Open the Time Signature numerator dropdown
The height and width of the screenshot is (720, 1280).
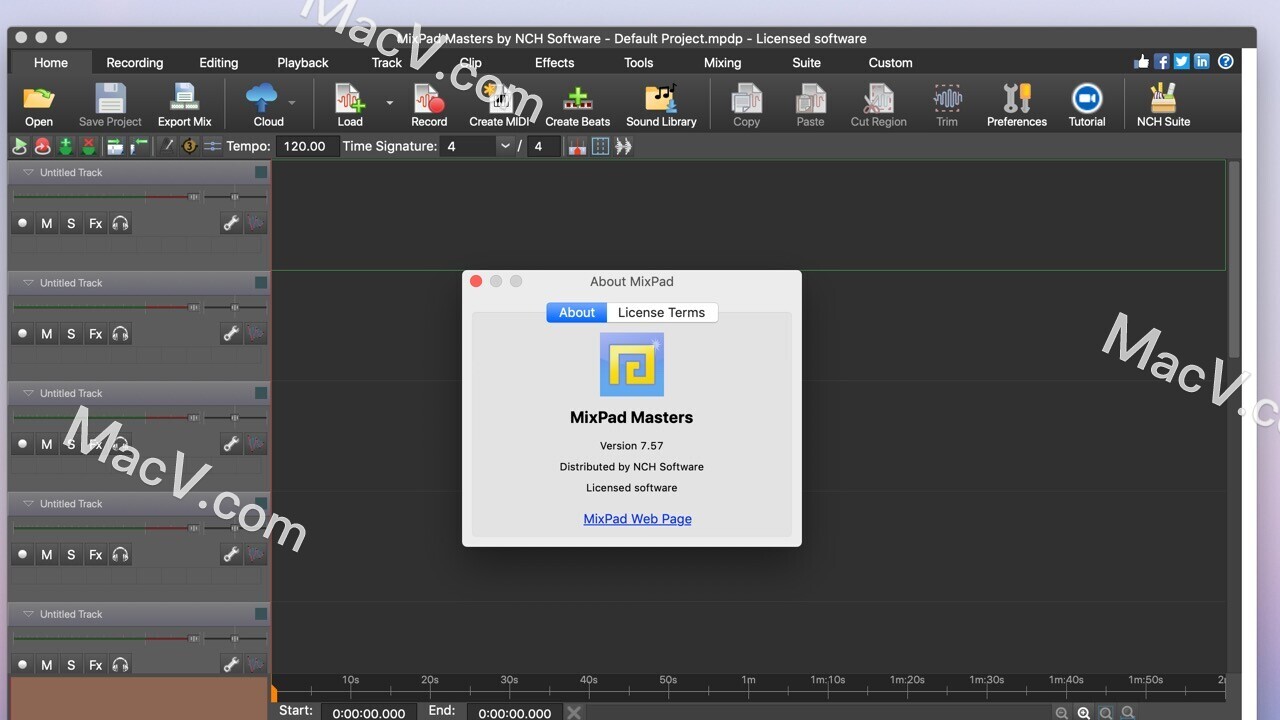(x=505, y=146)
